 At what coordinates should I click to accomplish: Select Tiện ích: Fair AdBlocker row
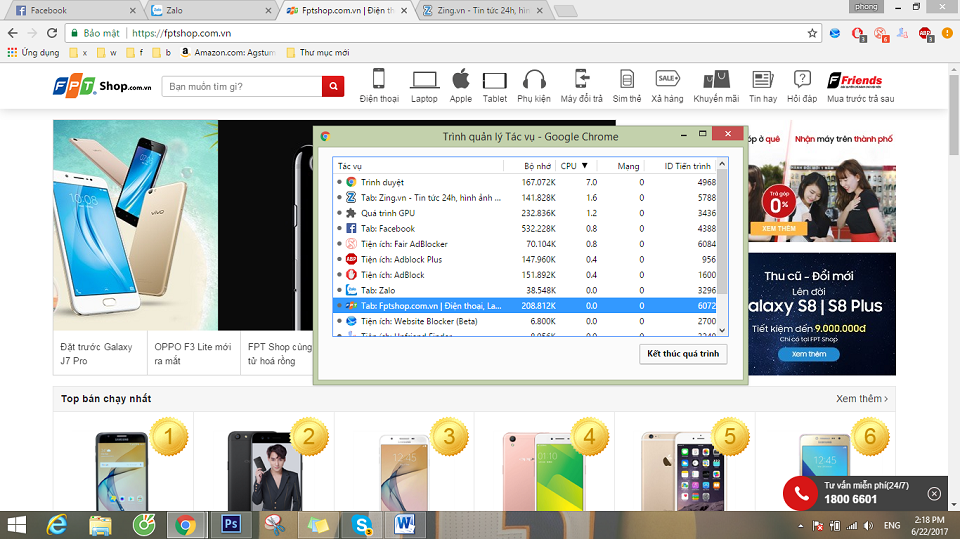525,244
